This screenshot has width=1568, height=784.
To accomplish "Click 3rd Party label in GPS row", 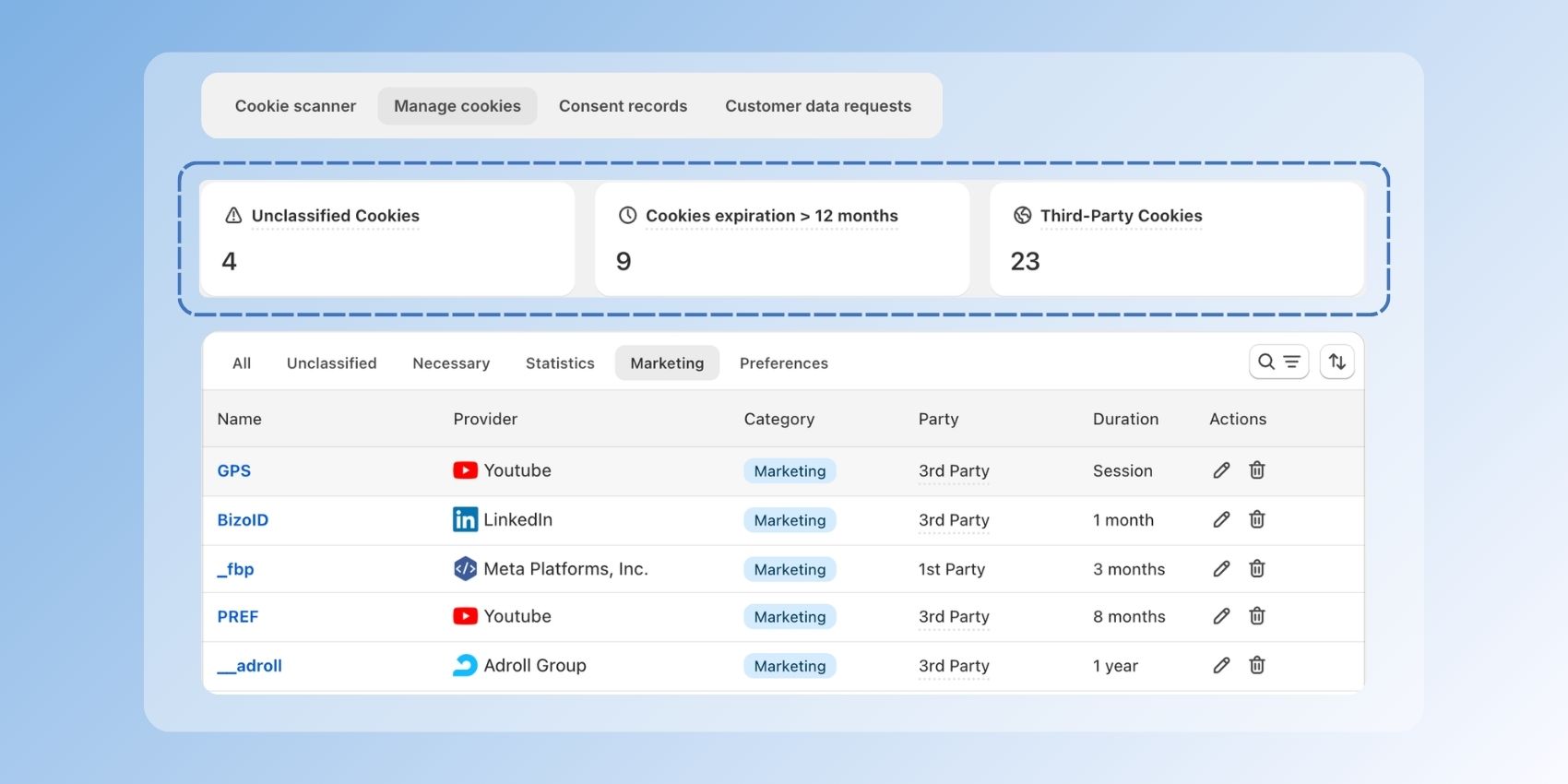I will tap(954, 470).
